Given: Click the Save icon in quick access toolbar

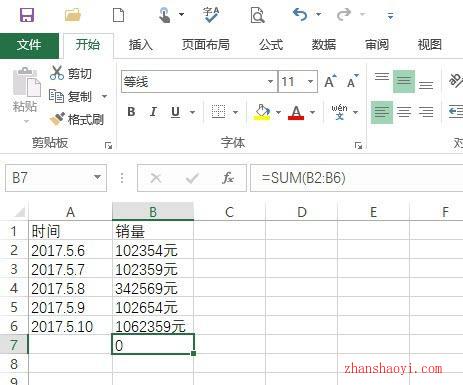Looking at the screenshot, I should coord(27,15).
